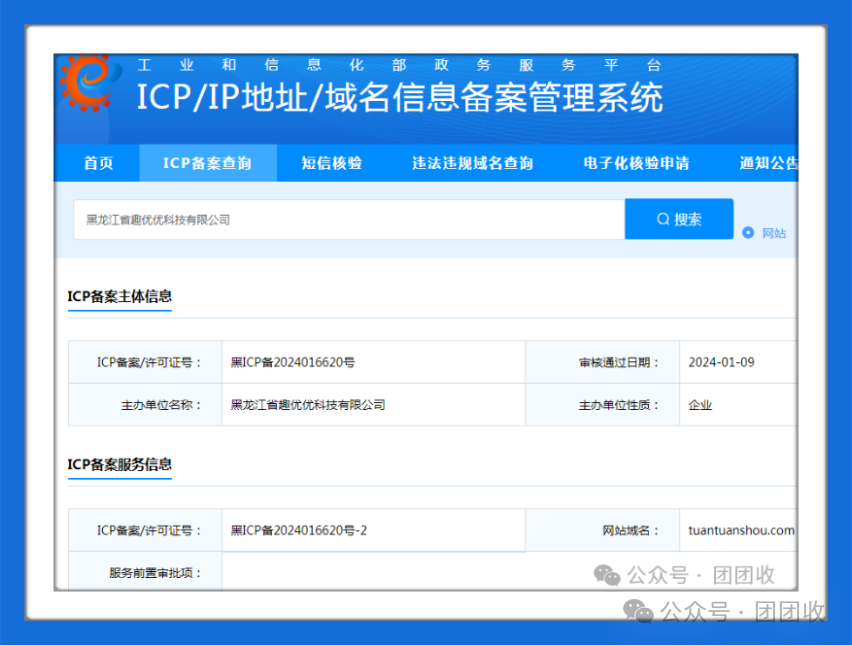Click the WeChat icon in upper watermark
The height and width of the screenshot is (646, 852).
tap(607, 575)
